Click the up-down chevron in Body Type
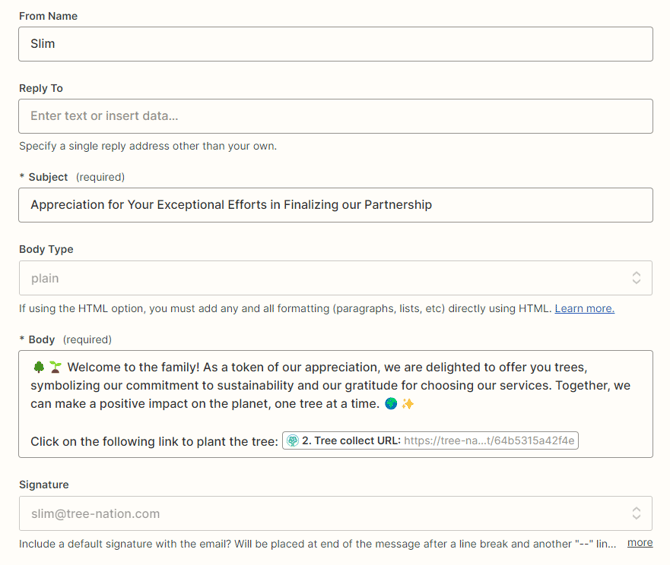Screen dimensions: 670x565 point(636,278)
